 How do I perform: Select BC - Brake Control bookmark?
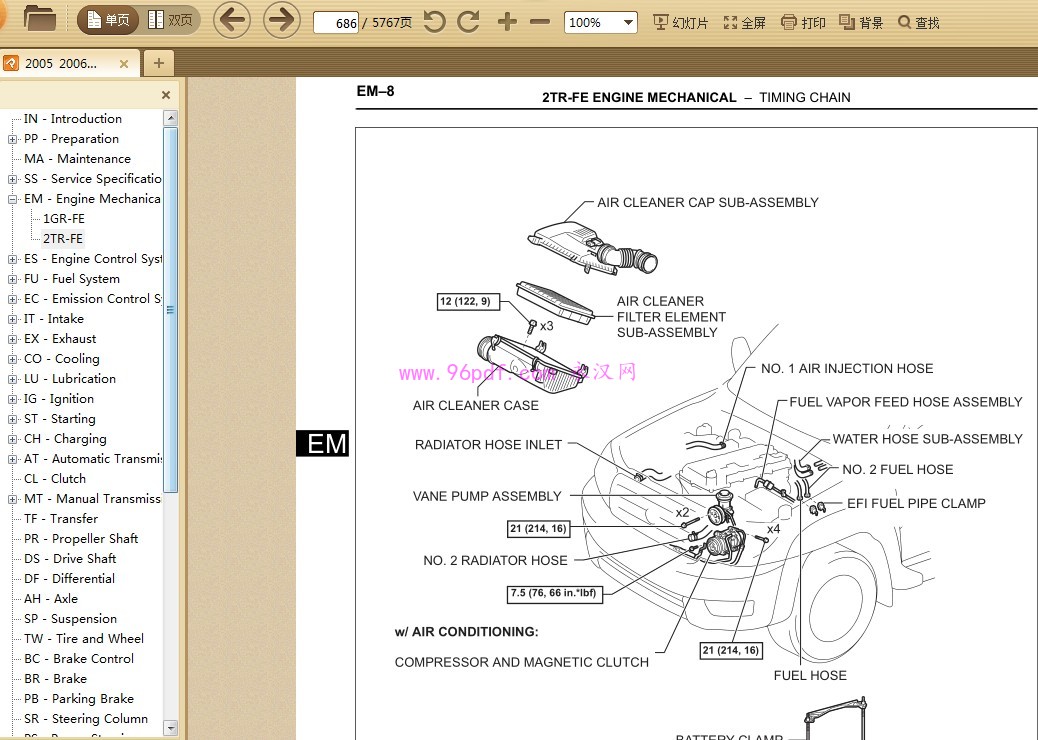click(79, 659)
